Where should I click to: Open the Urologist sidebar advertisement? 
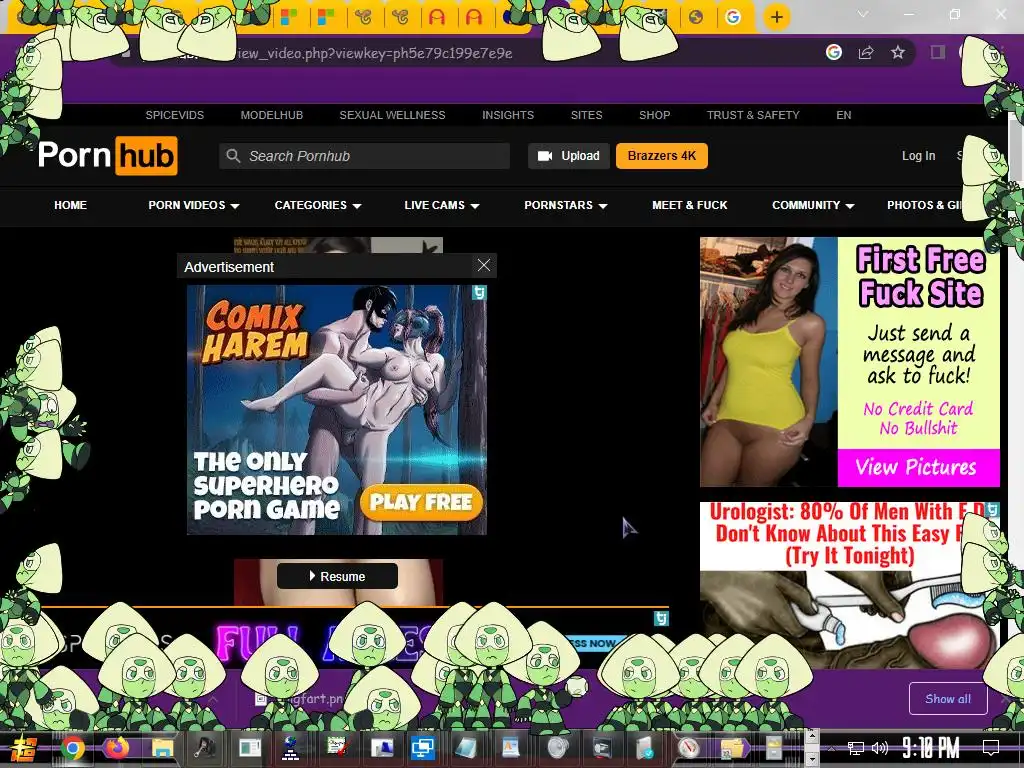pyautogui.click(x=849, y=584)
